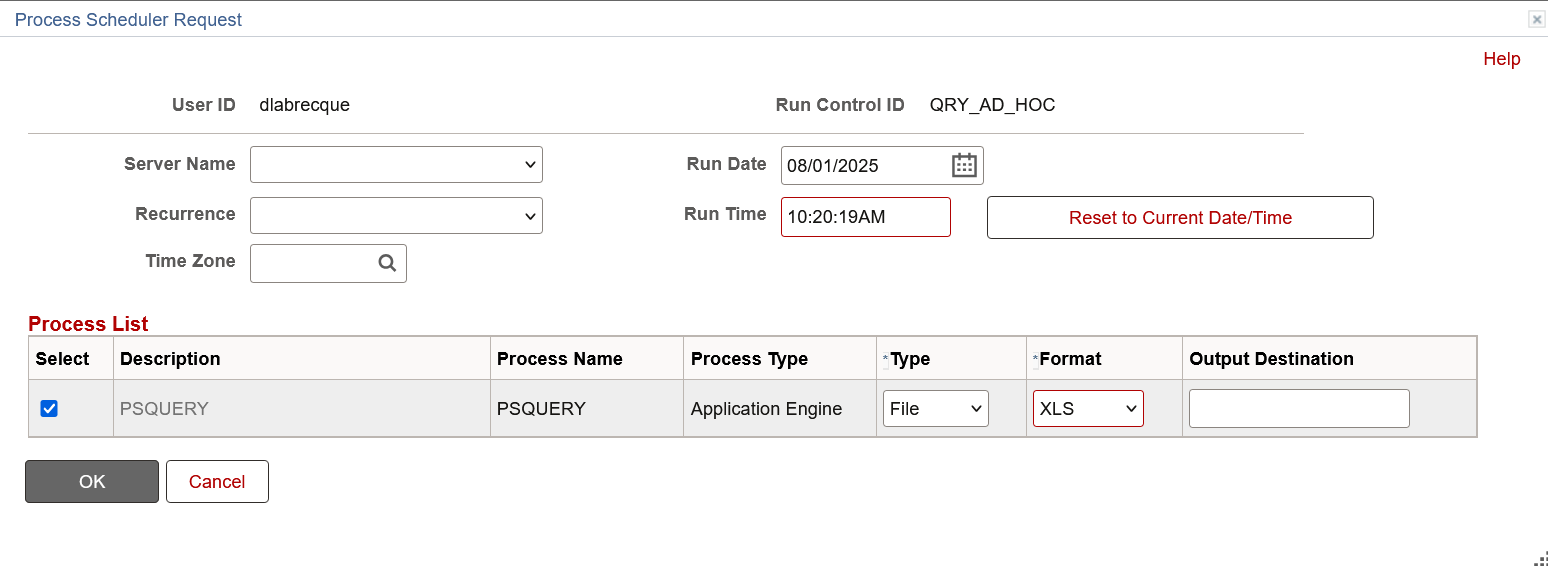This screenshot has width=1548, height=566.
Task: Click the Description column header
Action: (170, 359)
